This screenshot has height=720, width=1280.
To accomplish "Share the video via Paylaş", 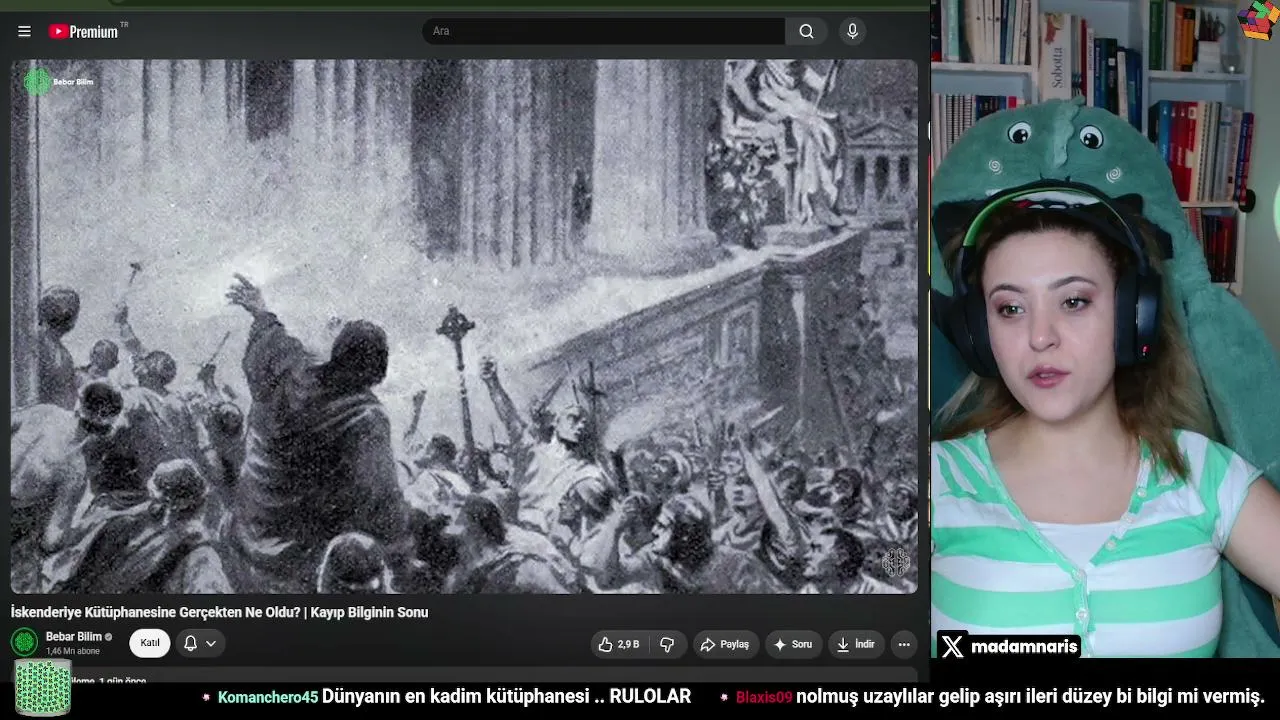I will tap(725, 644).
